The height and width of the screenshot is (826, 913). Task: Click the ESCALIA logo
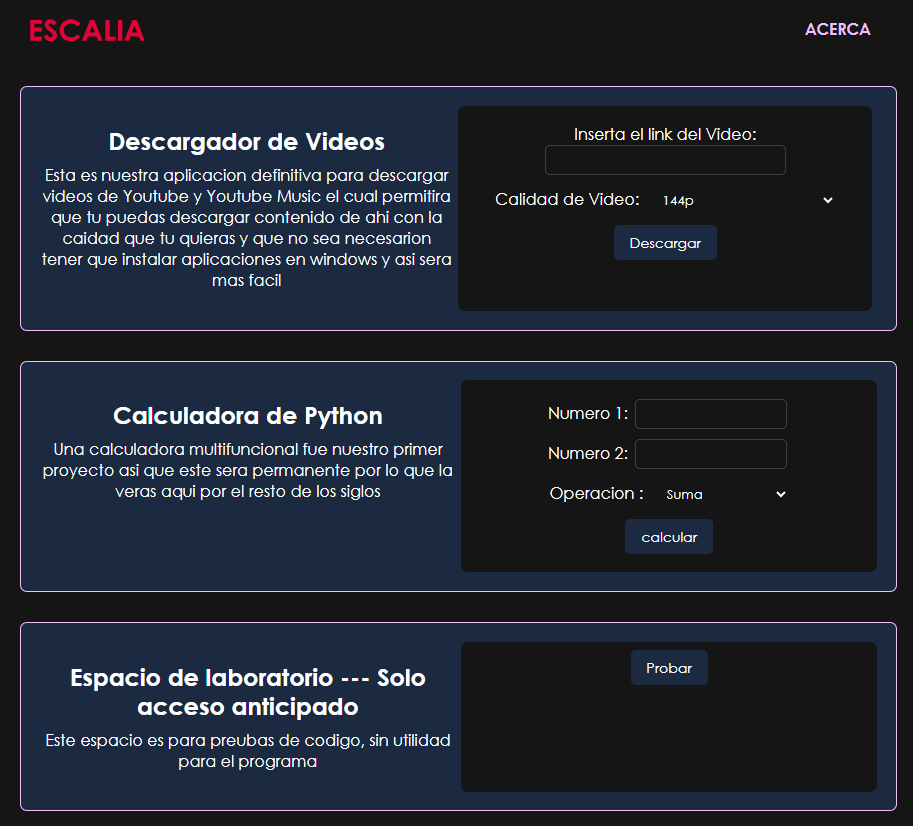coord(87,31)
